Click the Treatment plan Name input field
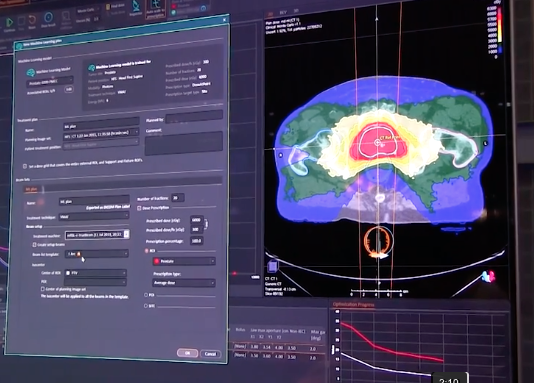 click(101, 125)
